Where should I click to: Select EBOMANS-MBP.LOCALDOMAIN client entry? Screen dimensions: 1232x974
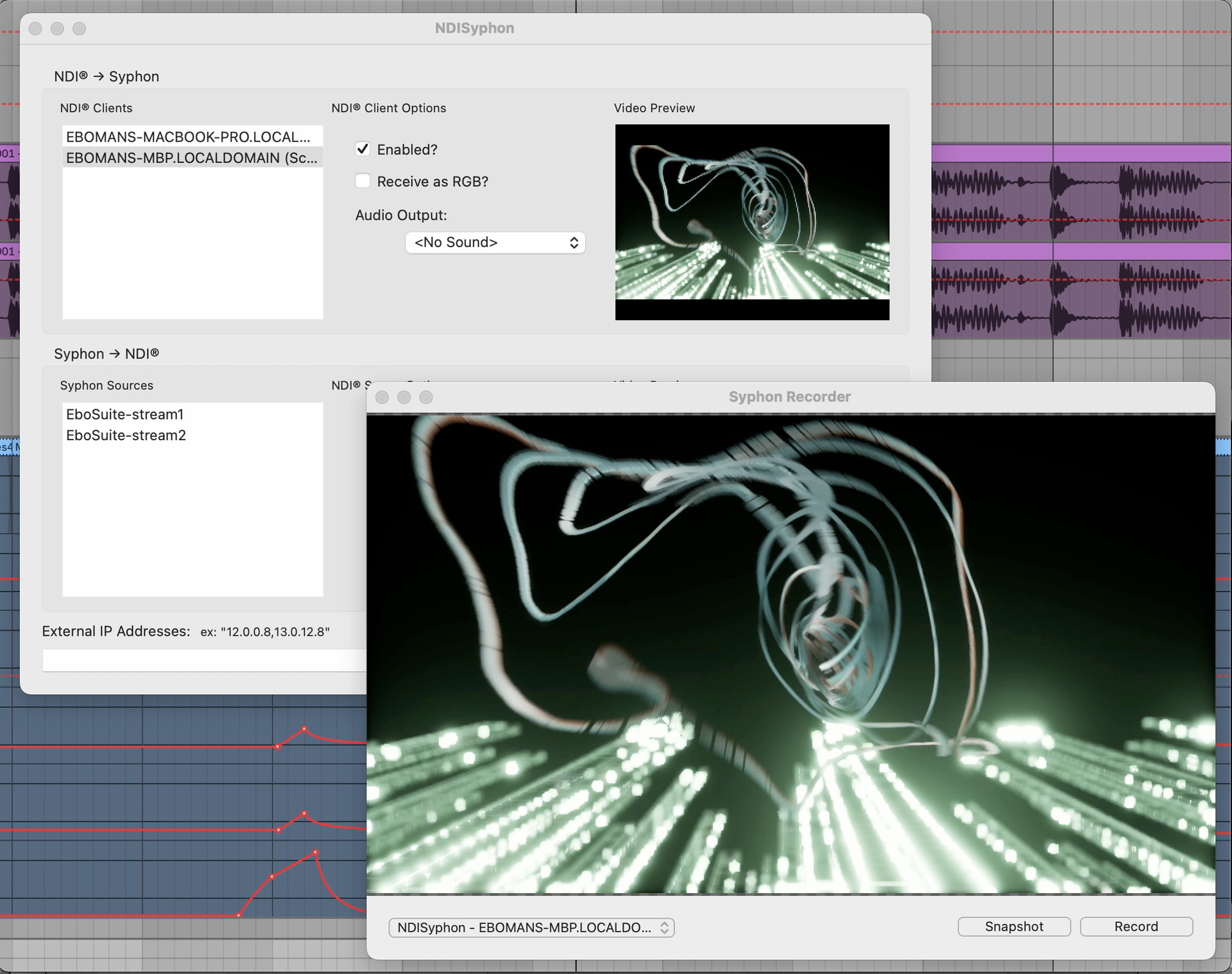coord(192,158)
